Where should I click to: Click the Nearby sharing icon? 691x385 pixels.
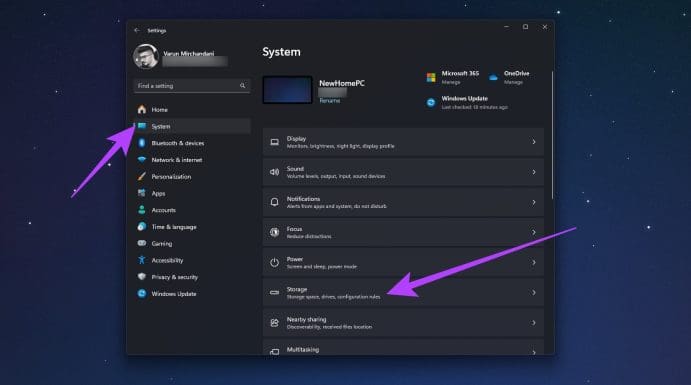(x=275, y=323)
